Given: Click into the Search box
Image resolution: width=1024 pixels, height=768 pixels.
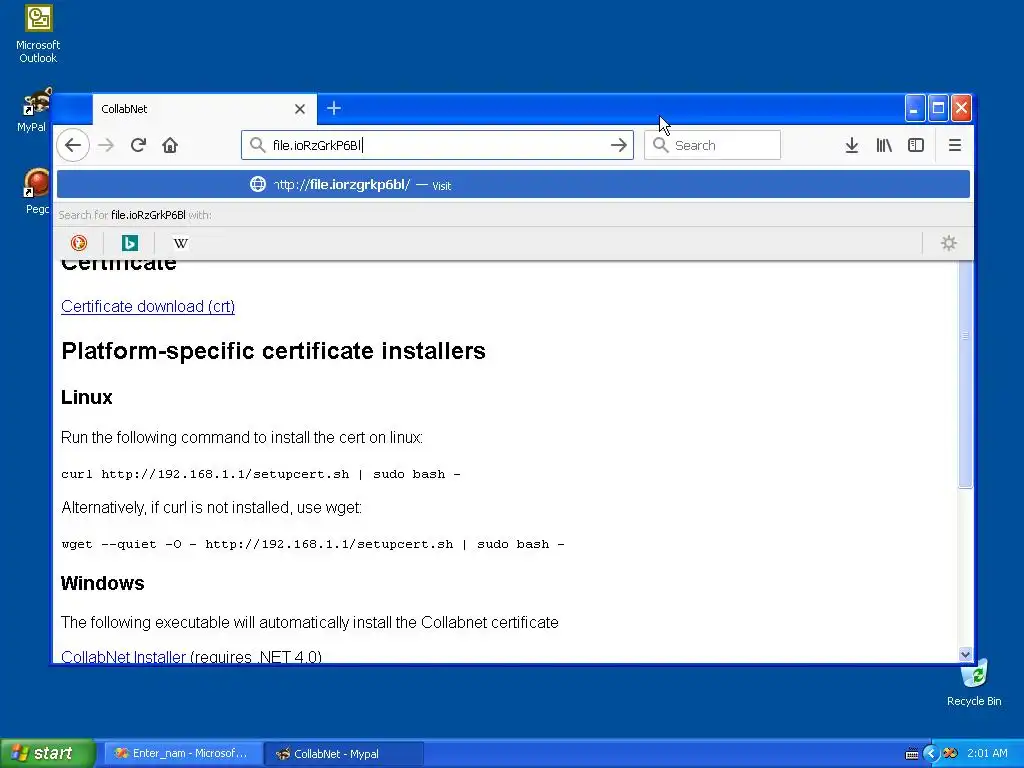Looking at the screenshot, I should (x=712, y=145).
